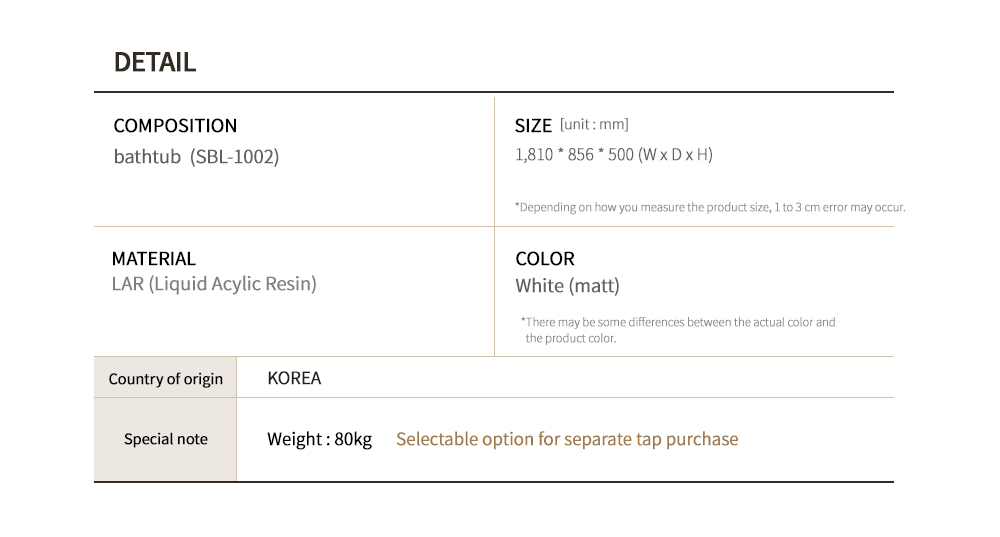
Task: Click the Country of origin cell
Action: [165, 379]
